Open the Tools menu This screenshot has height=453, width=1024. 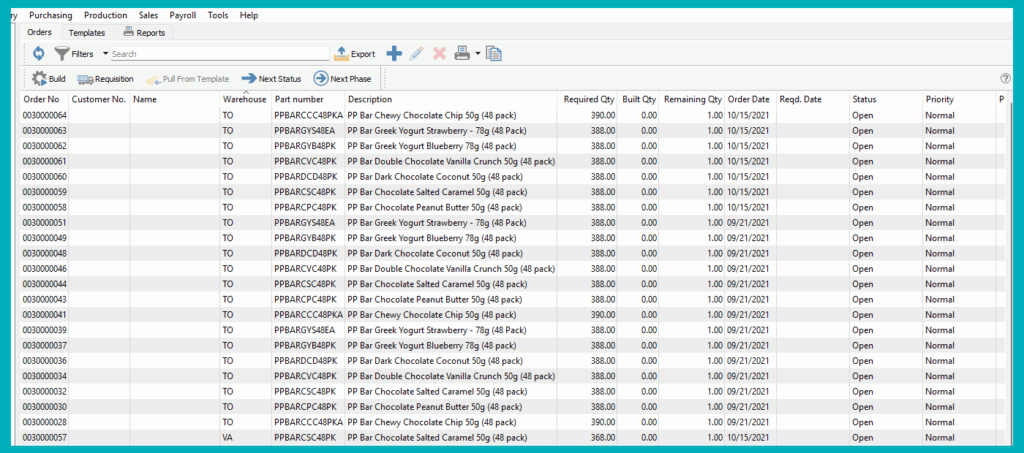click(218, 15)
